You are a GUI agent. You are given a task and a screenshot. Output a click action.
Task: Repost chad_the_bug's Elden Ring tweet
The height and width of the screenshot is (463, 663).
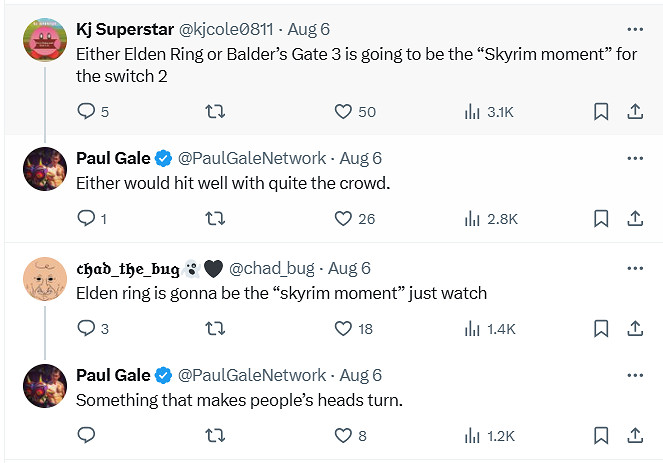click(x=214, y=328)
